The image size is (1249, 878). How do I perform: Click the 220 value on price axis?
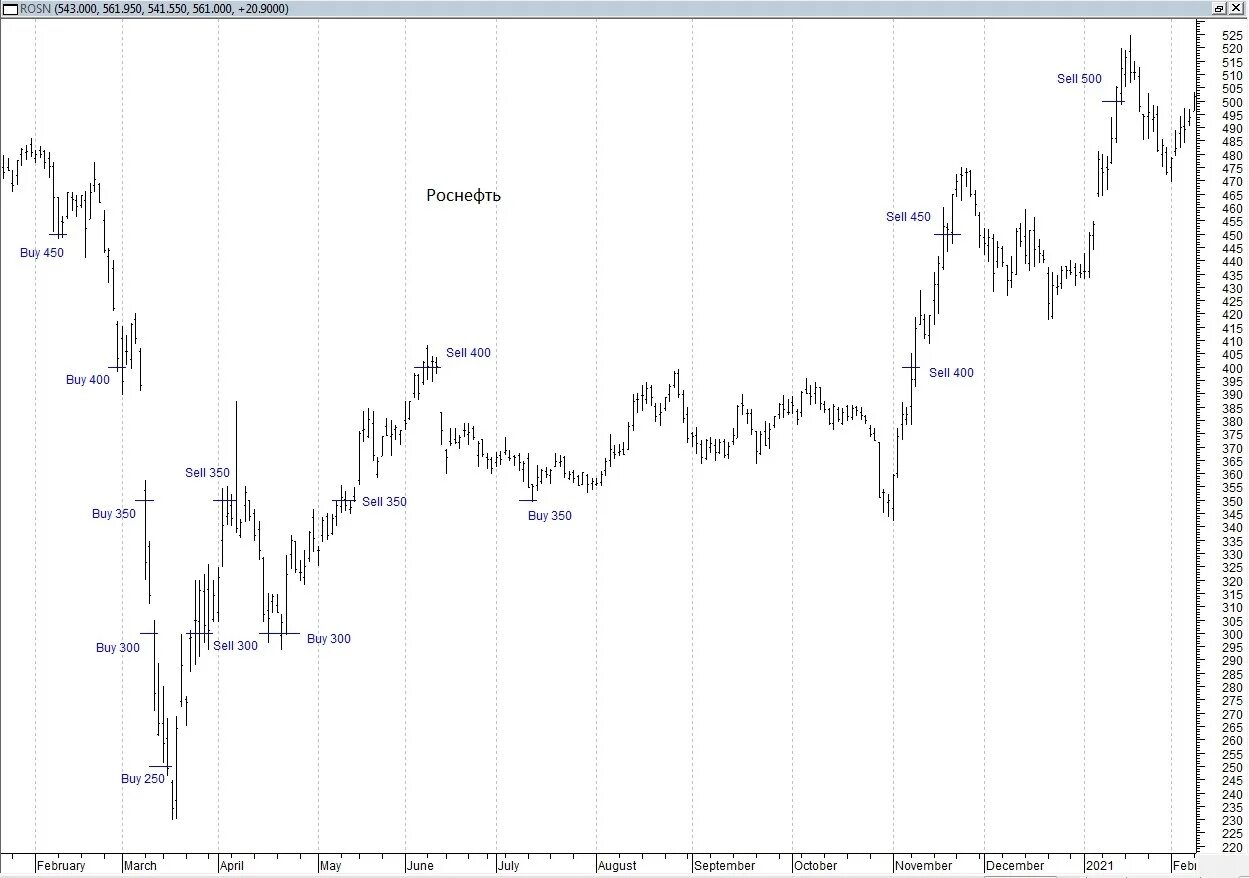click(1232, 847)
